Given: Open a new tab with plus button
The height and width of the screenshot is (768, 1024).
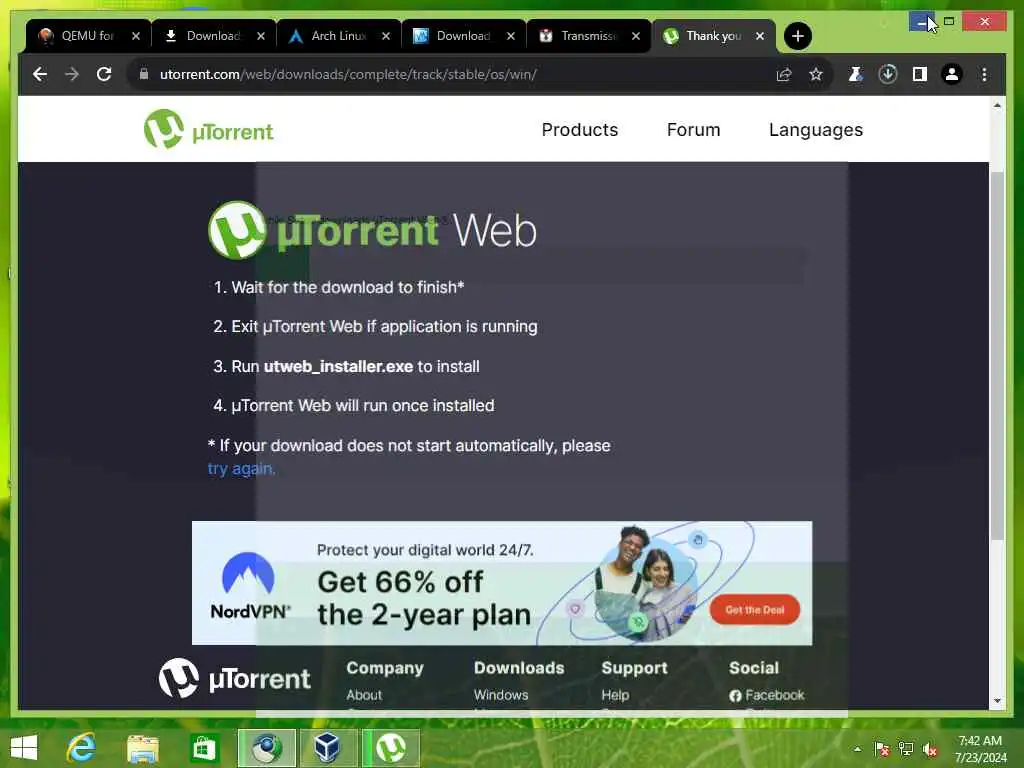Looking at the screenshot, I should tap(797, 36).
